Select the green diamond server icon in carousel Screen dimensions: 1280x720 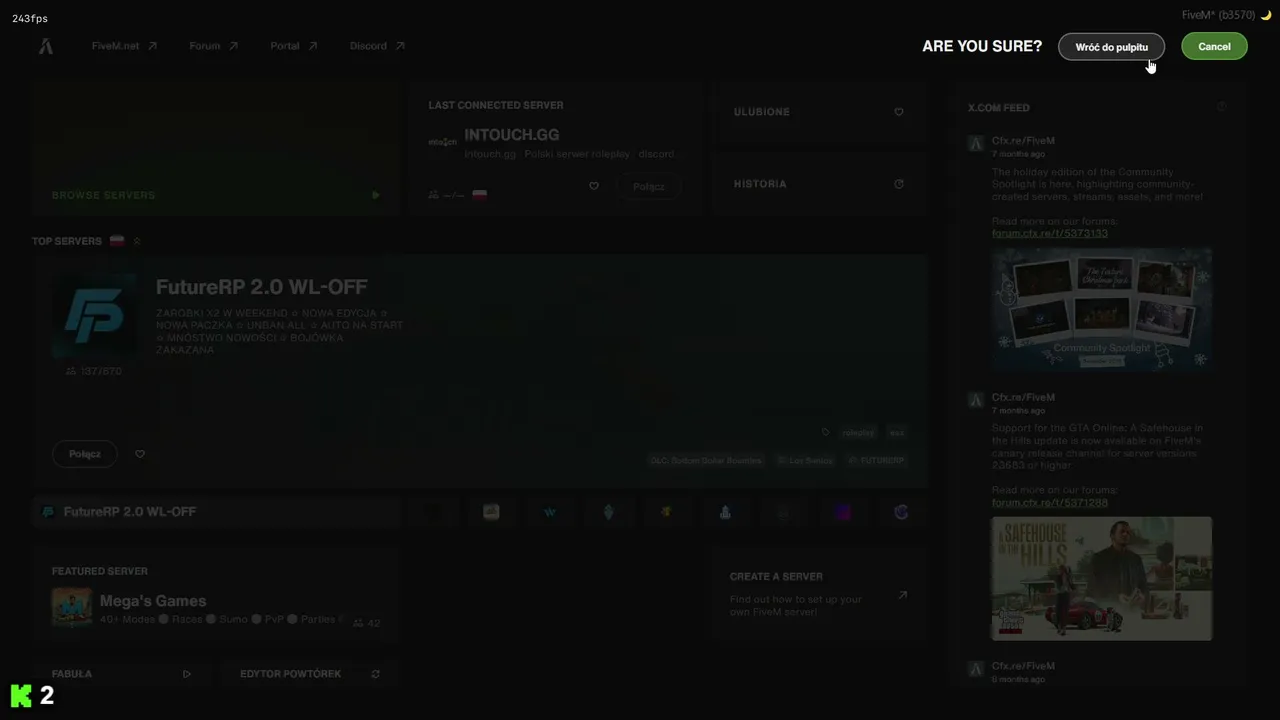pos(608,512)
